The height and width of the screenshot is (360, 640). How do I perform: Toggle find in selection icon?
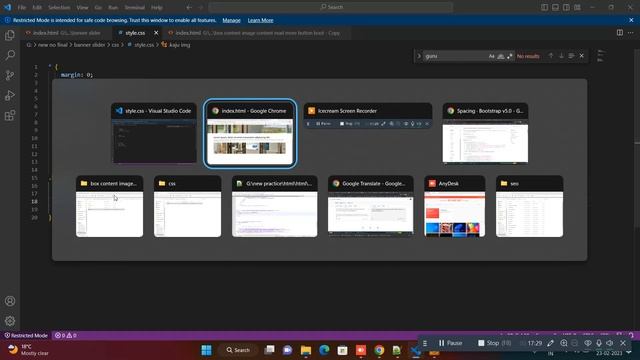571,56
